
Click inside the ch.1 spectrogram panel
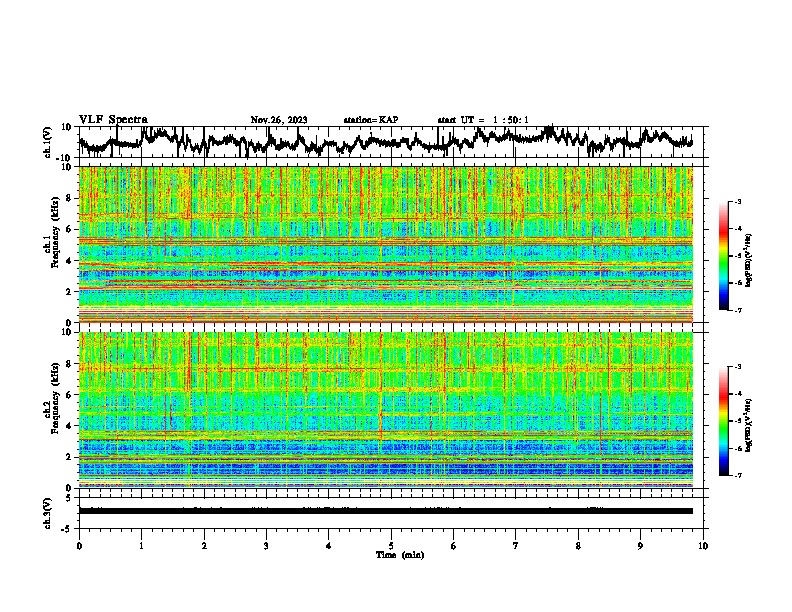(385, 244)
